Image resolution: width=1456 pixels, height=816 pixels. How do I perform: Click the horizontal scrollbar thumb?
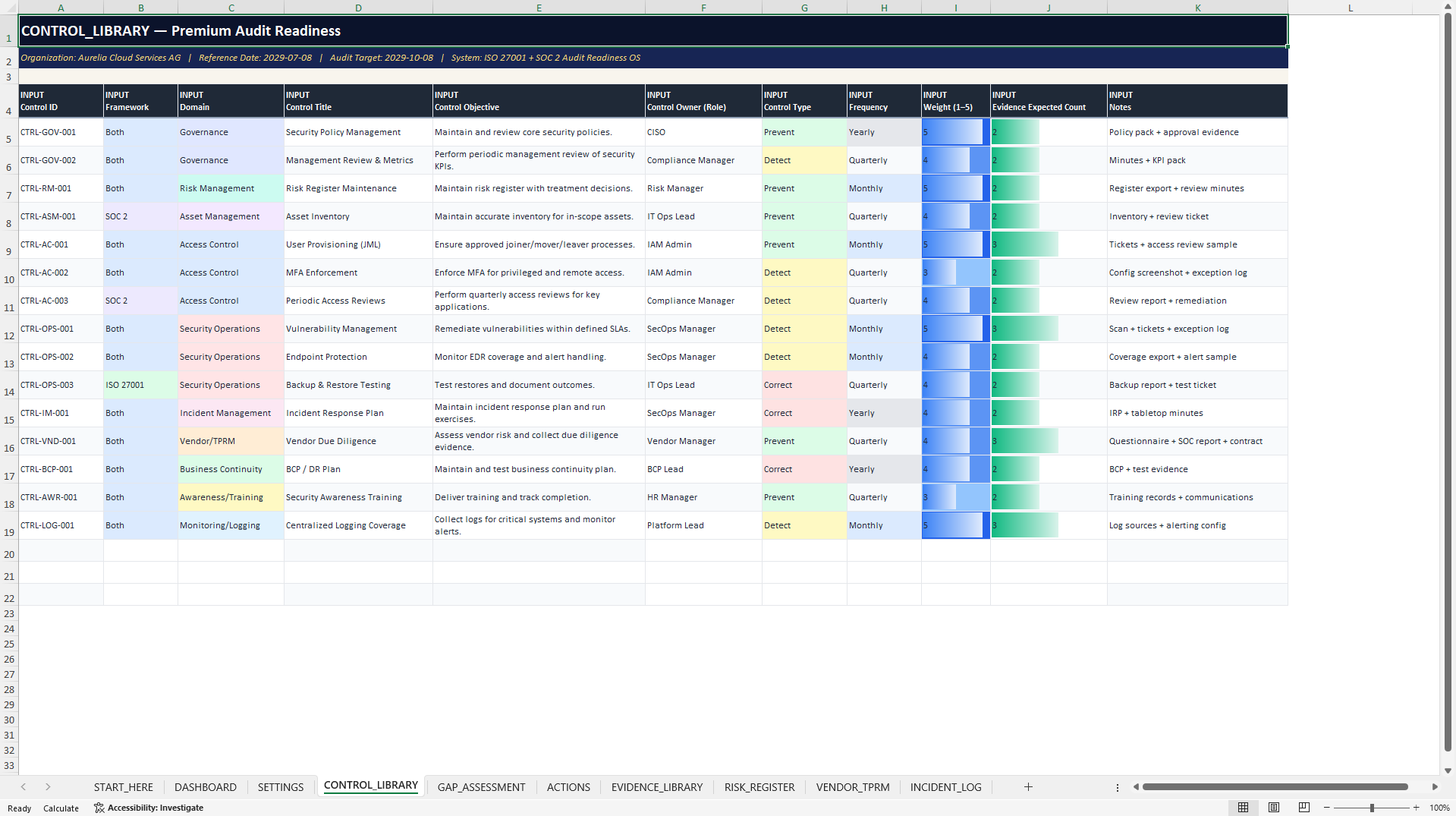(x=1275, y=787)
